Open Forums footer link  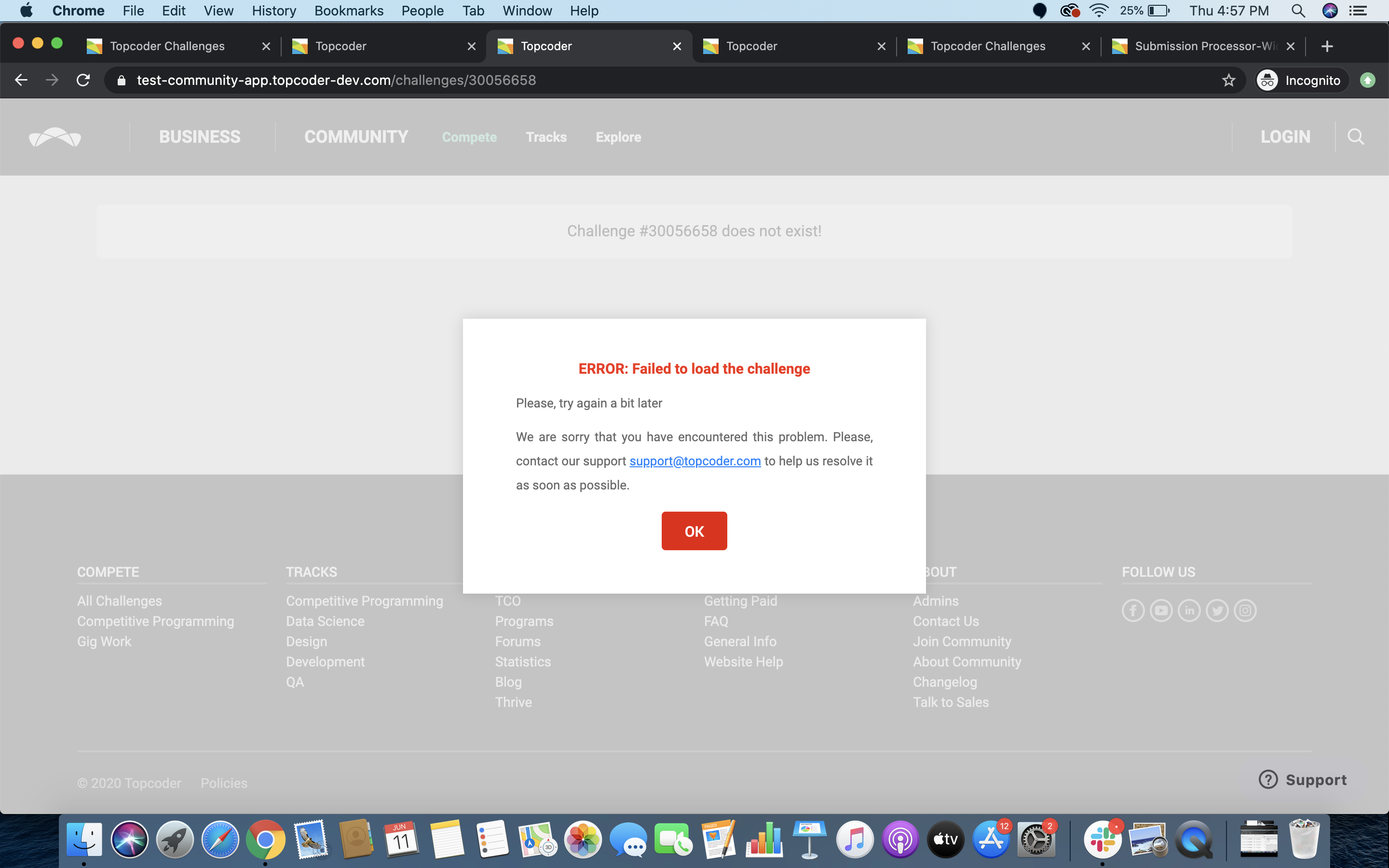[x=517, y=641]
